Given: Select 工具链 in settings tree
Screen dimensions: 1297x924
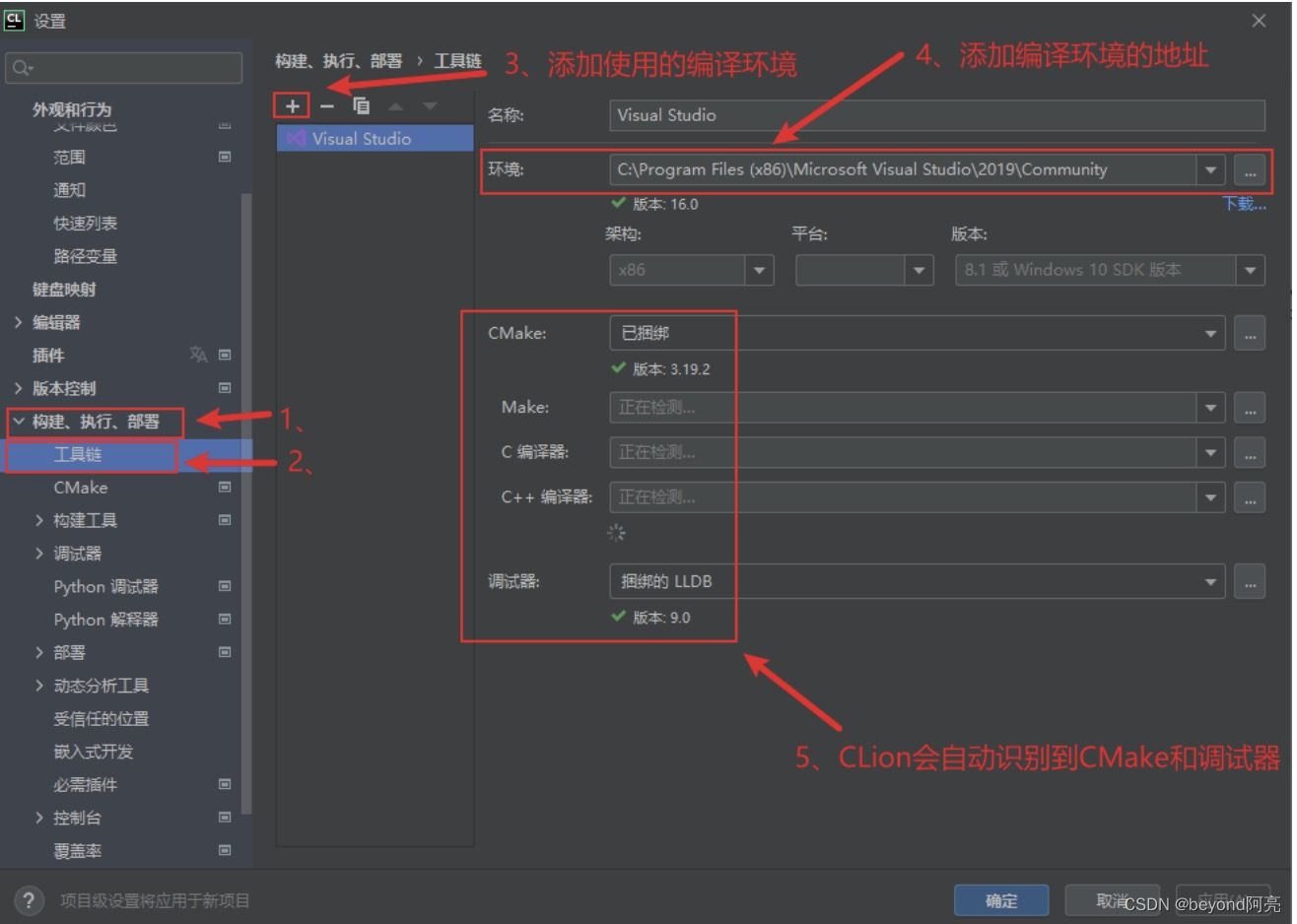Looking at the screenshot, I should tap(78, 454).
